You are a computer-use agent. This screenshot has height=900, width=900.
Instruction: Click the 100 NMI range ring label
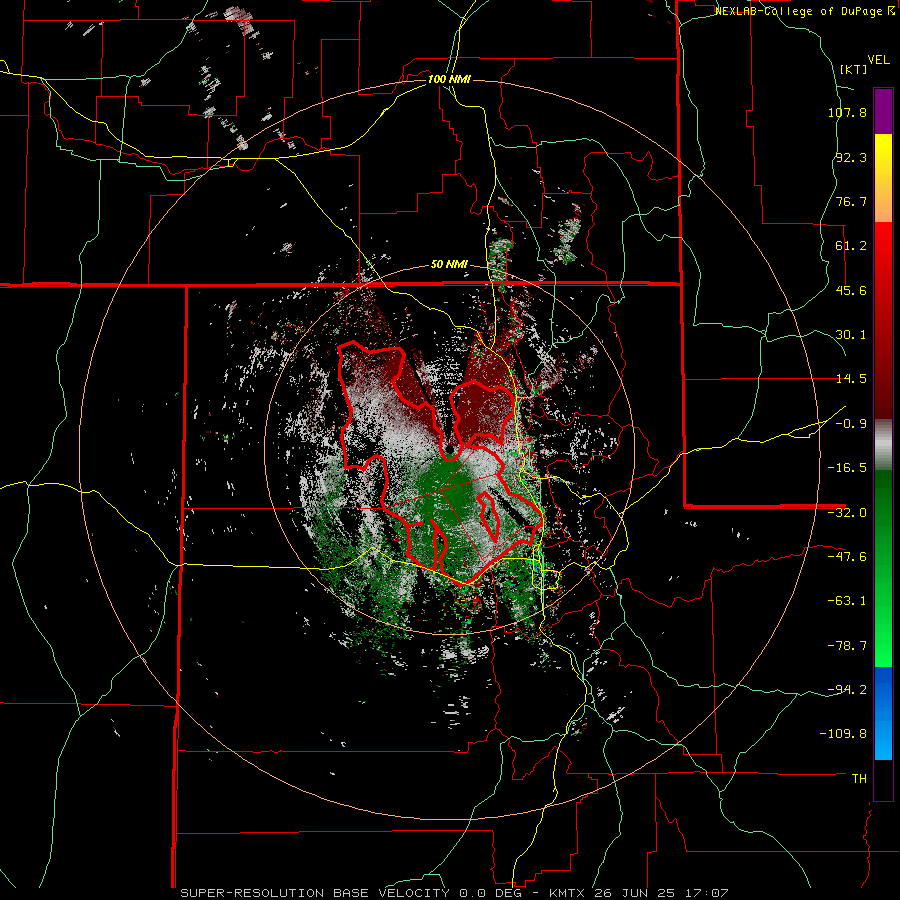point(449,79)
